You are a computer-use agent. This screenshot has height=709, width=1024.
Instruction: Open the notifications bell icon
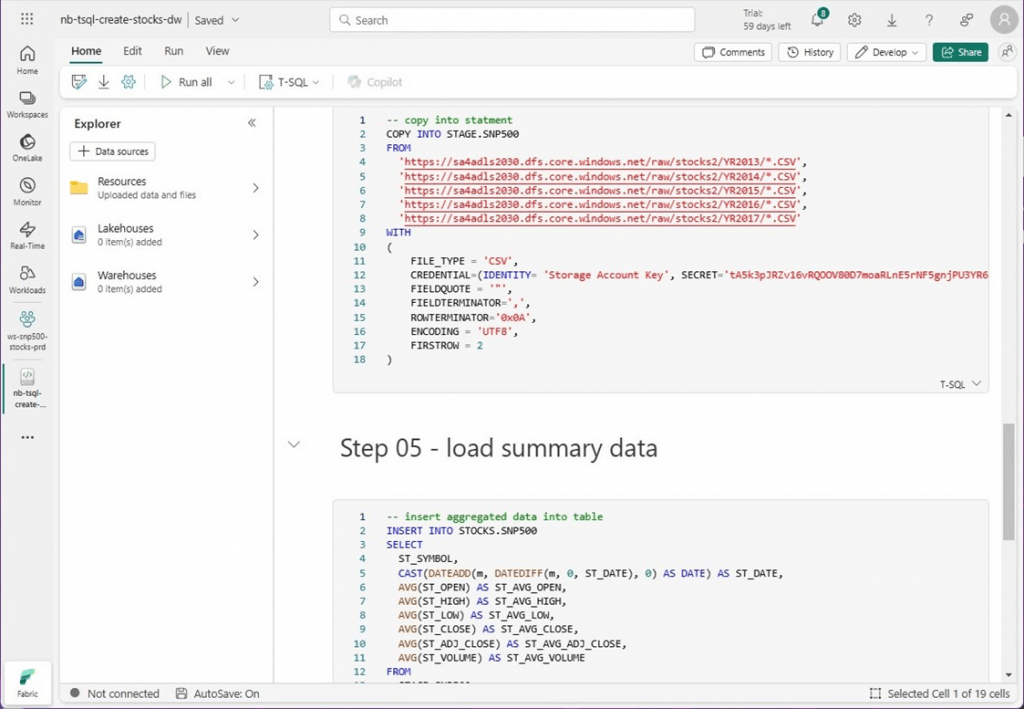tap(817, 21)
